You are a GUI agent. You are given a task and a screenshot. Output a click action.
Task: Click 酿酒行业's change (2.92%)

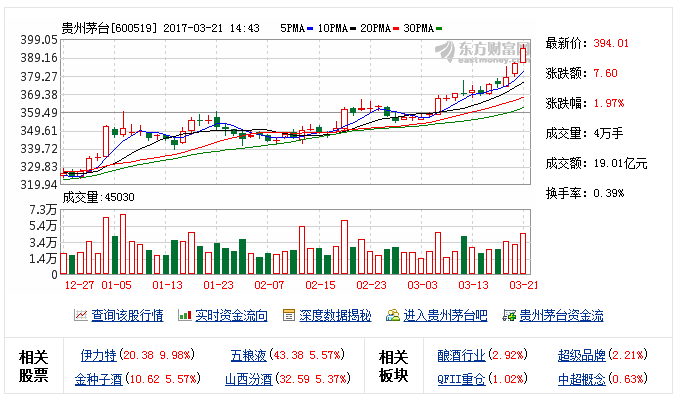coord(508,355)
